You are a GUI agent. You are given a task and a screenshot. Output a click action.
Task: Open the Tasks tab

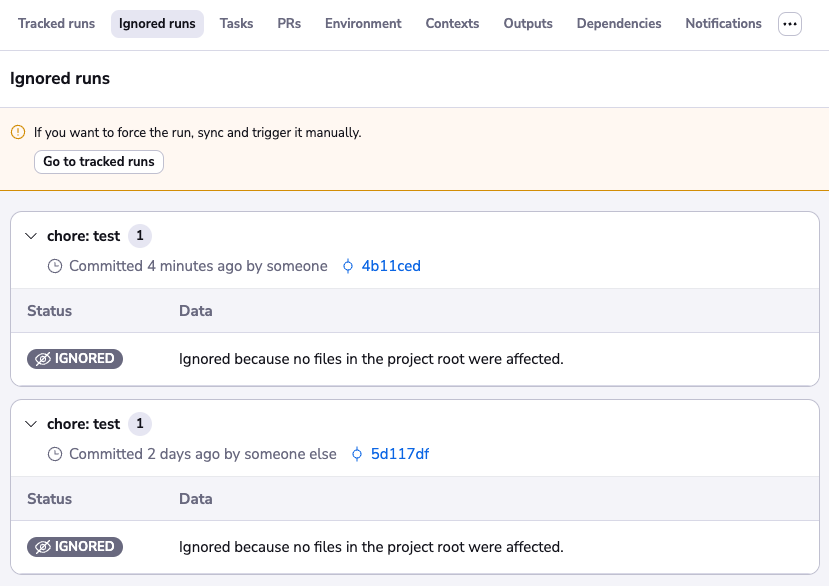point(236,24)
